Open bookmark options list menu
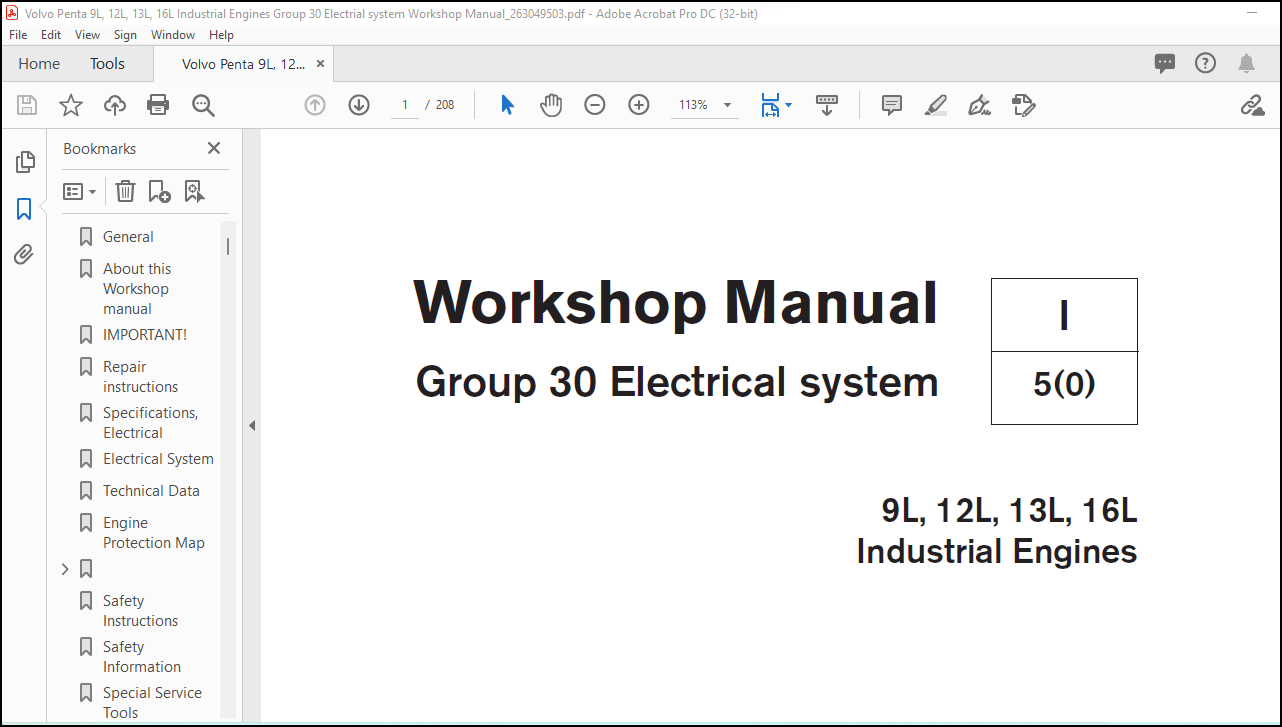 pos(80,191)
